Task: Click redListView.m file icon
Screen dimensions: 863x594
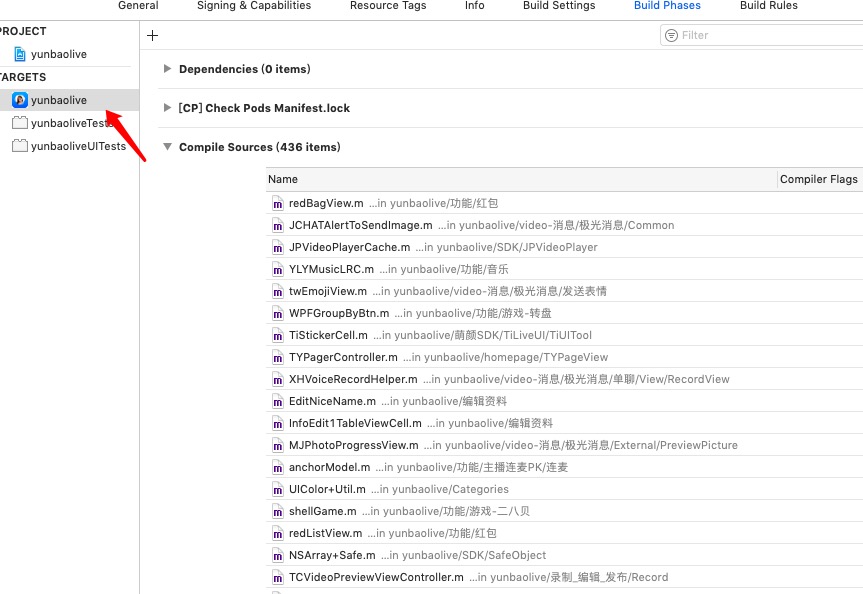Action: coord(277,535)
